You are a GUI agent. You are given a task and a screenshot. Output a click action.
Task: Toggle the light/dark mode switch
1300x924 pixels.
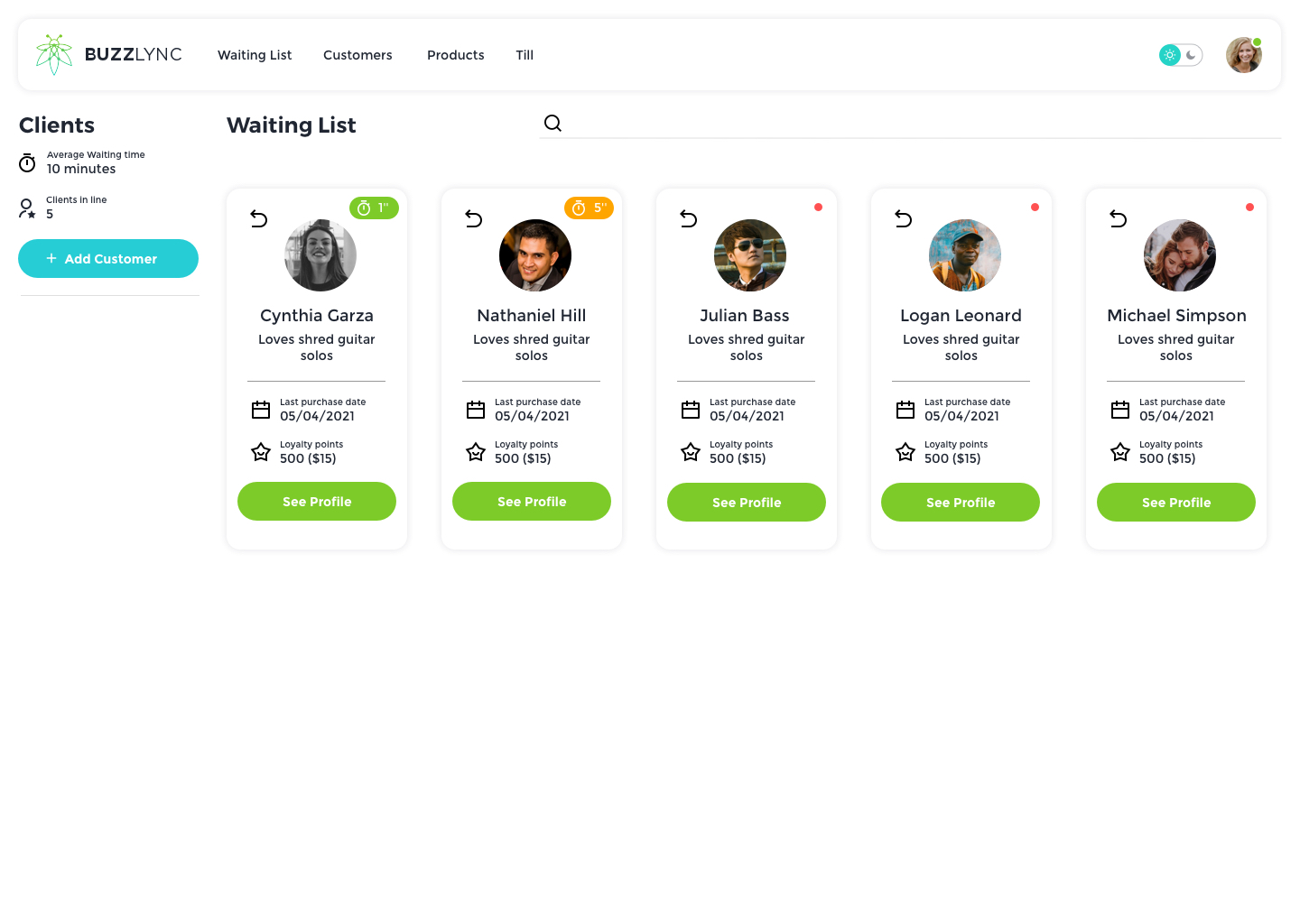1181,55
